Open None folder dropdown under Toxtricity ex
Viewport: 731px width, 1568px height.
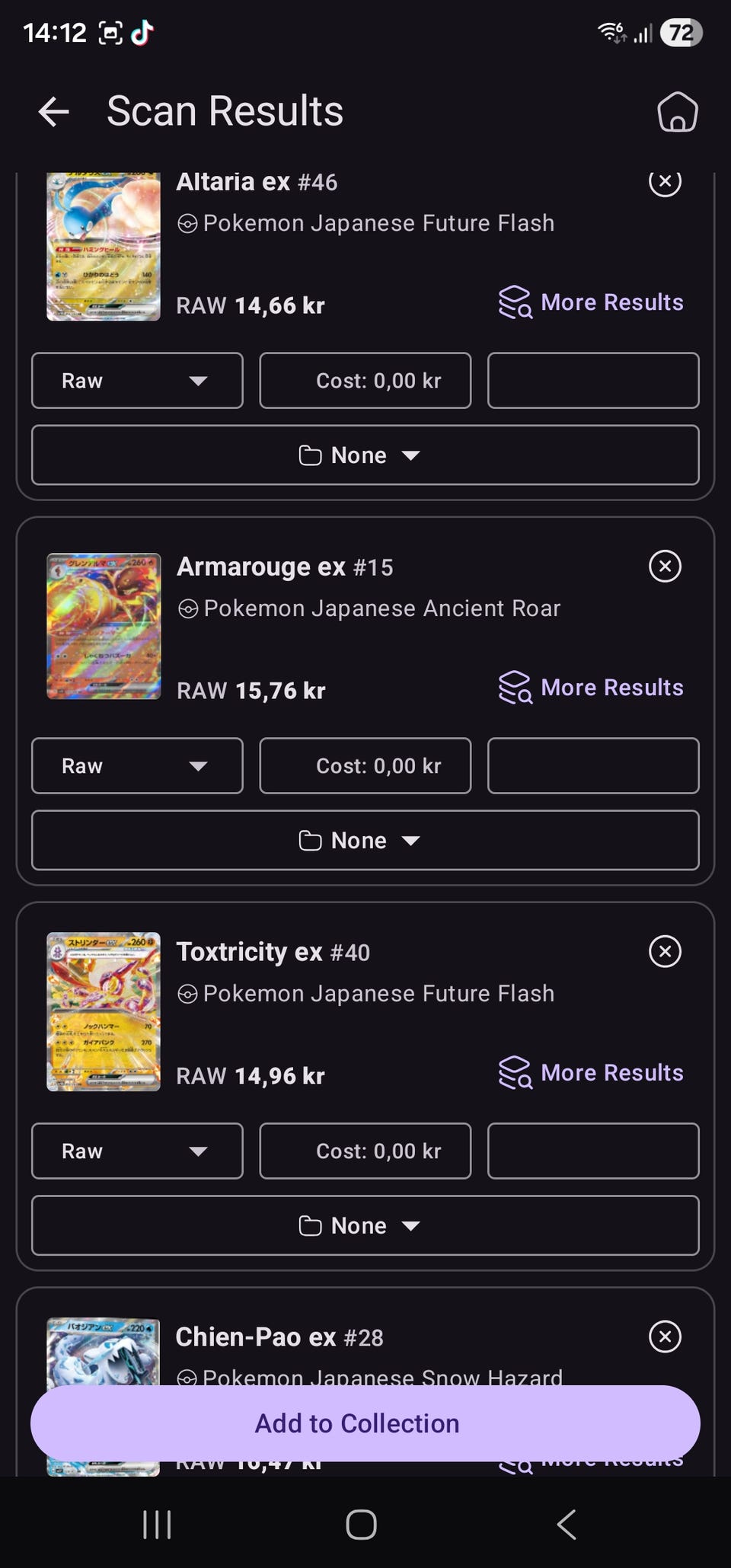click(365, 1226)
